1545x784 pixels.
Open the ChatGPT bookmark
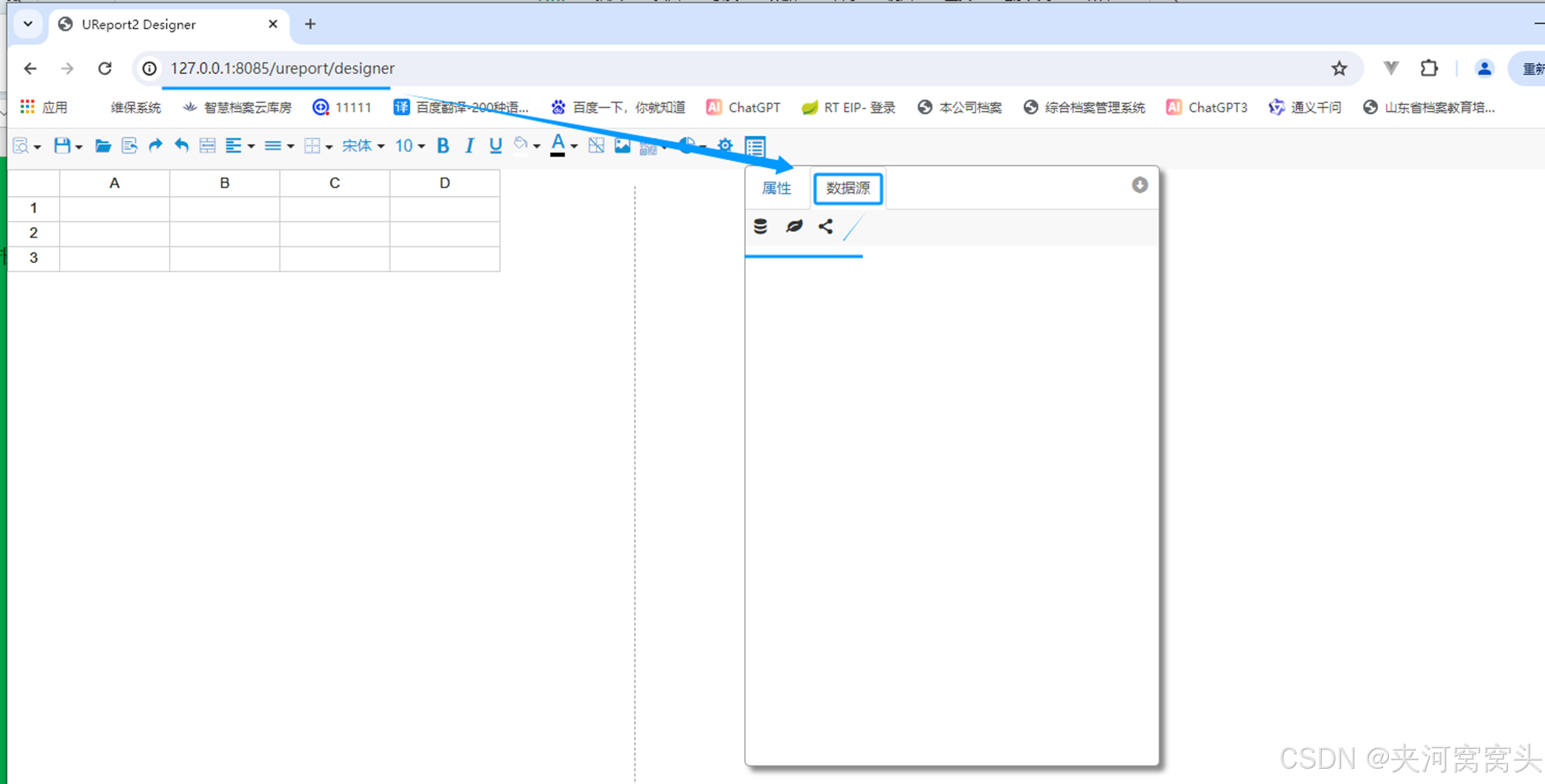click(744, 107)
